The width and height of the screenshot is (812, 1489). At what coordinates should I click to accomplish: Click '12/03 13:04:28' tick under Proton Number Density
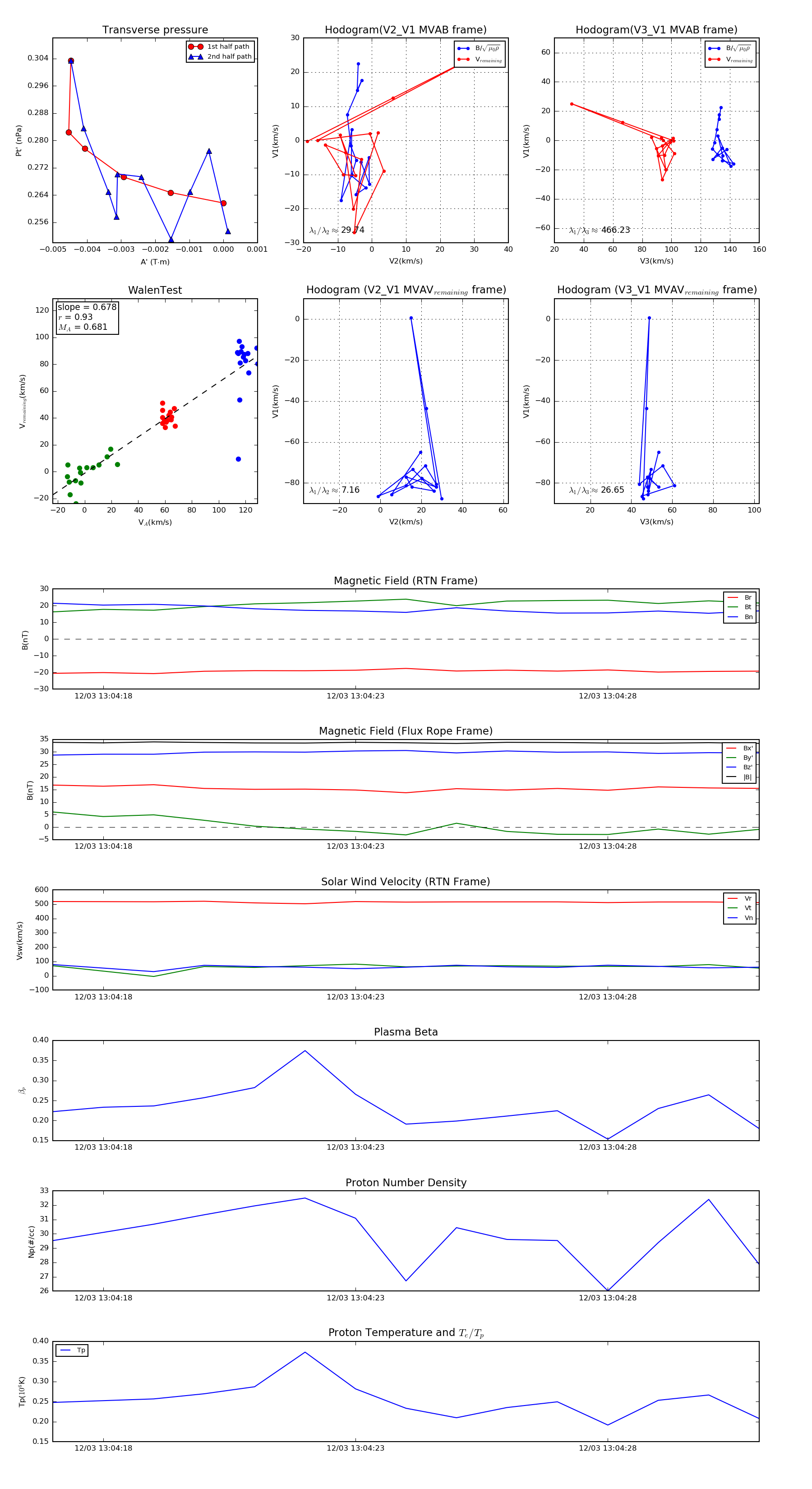tap(607, 1298)
